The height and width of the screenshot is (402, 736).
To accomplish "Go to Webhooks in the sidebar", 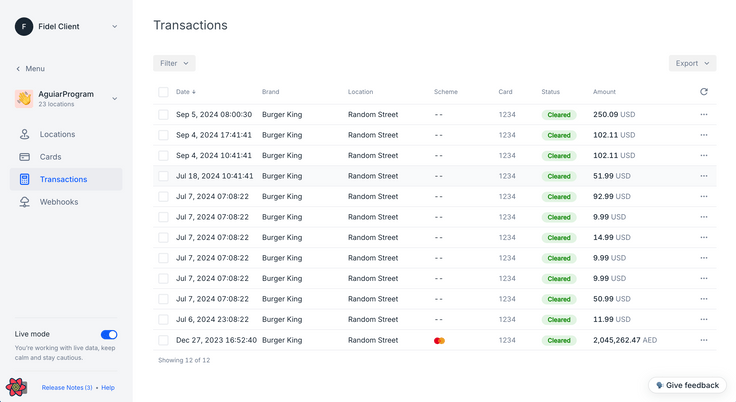I will (x=66, y=202).
